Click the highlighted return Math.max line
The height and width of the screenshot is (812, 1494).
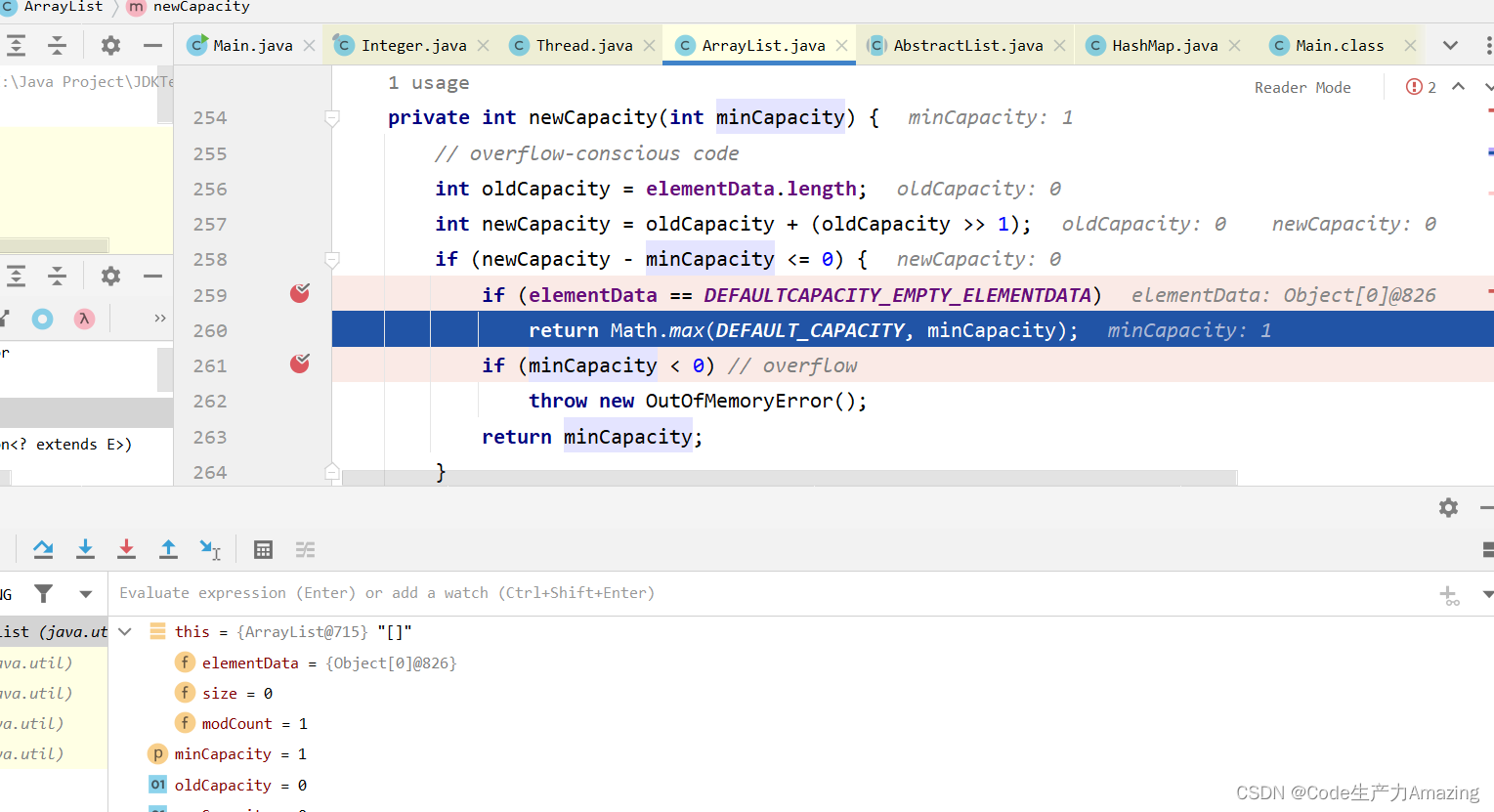913,329
